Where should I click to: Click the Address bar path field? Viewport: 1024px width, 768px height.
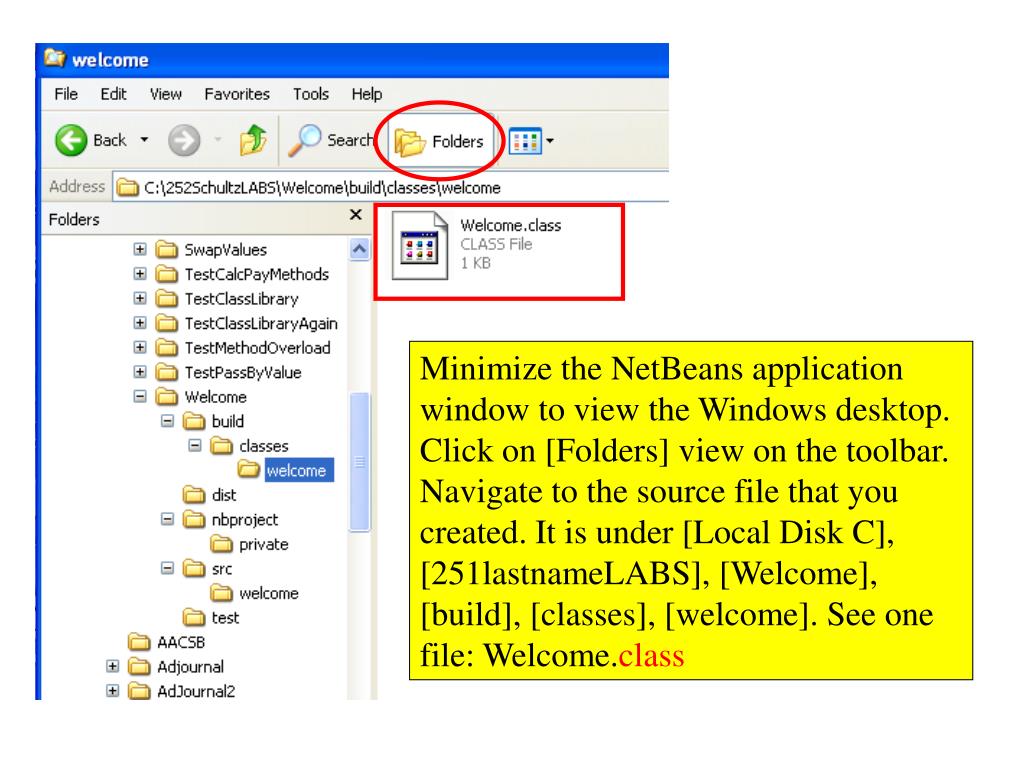(391, 187)
